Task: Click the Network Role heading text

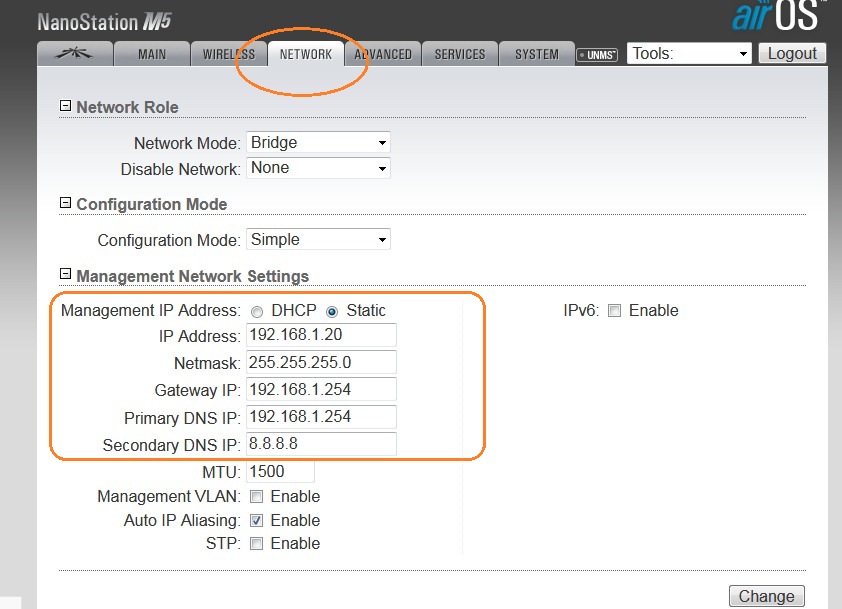Action: pos(127,107)
